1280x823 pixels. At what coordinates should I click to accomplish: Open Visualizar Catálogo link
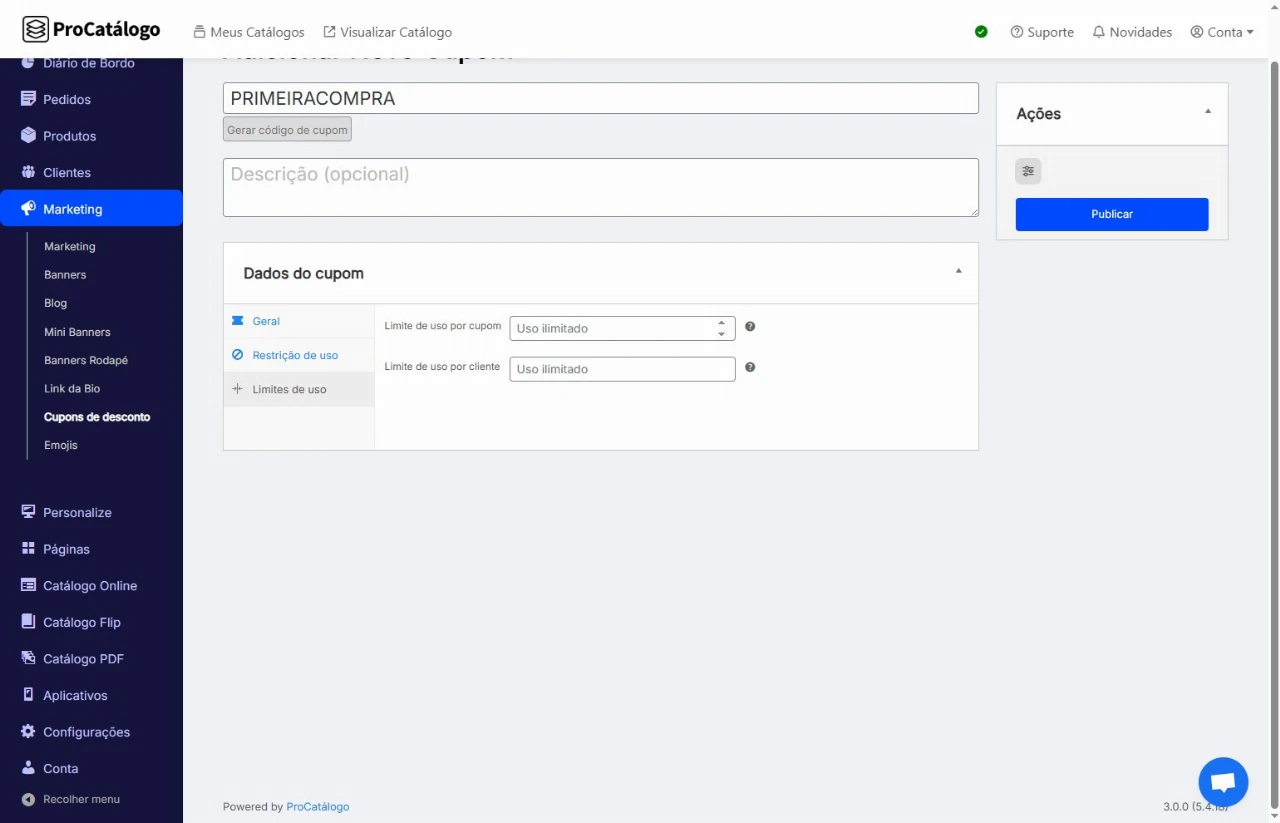tap(387, 32)
